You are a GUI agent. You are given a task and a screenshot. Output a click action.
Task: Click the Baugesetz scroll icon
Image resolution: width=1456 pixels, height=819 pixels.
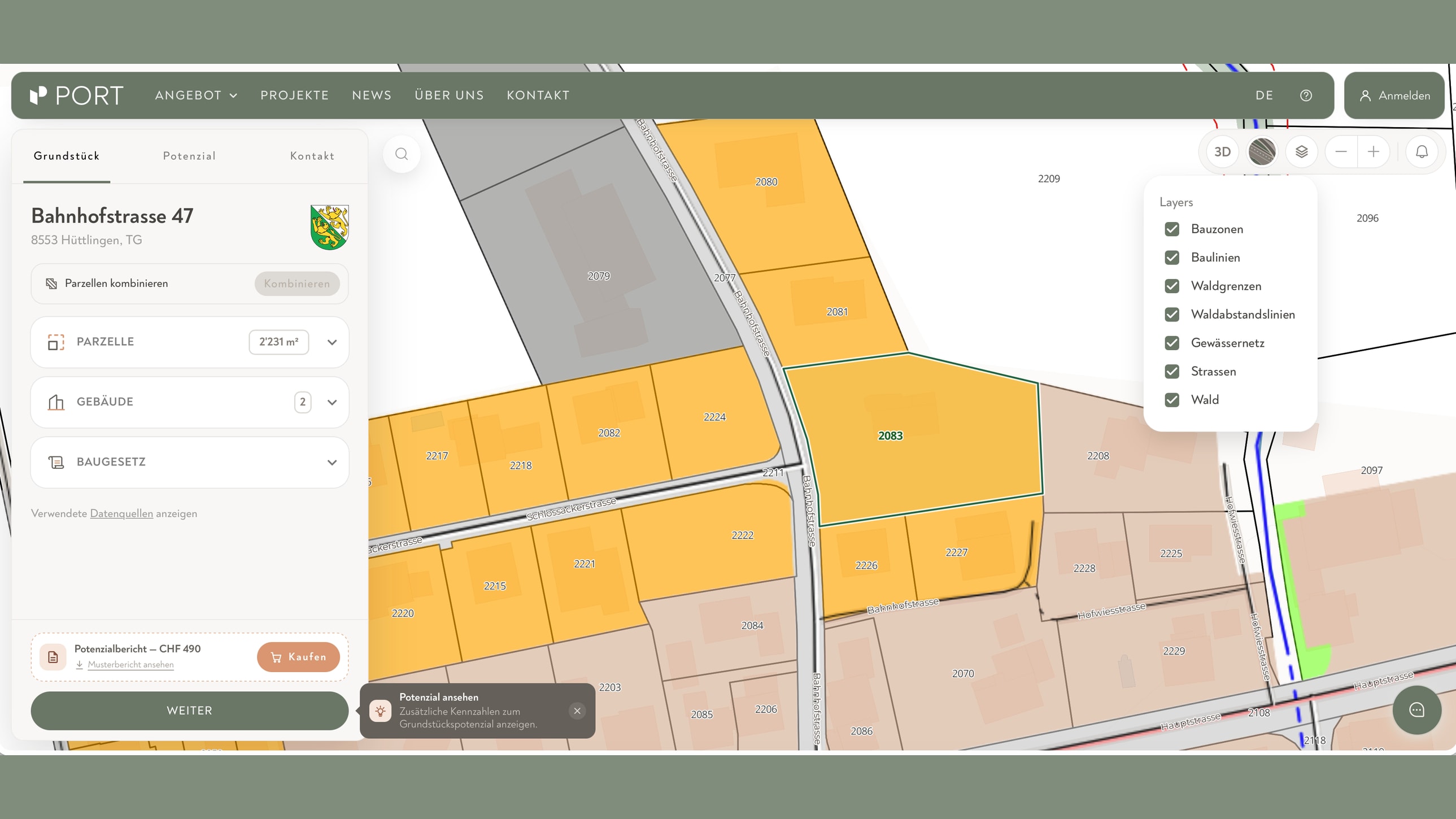click(x=56, y=463)
